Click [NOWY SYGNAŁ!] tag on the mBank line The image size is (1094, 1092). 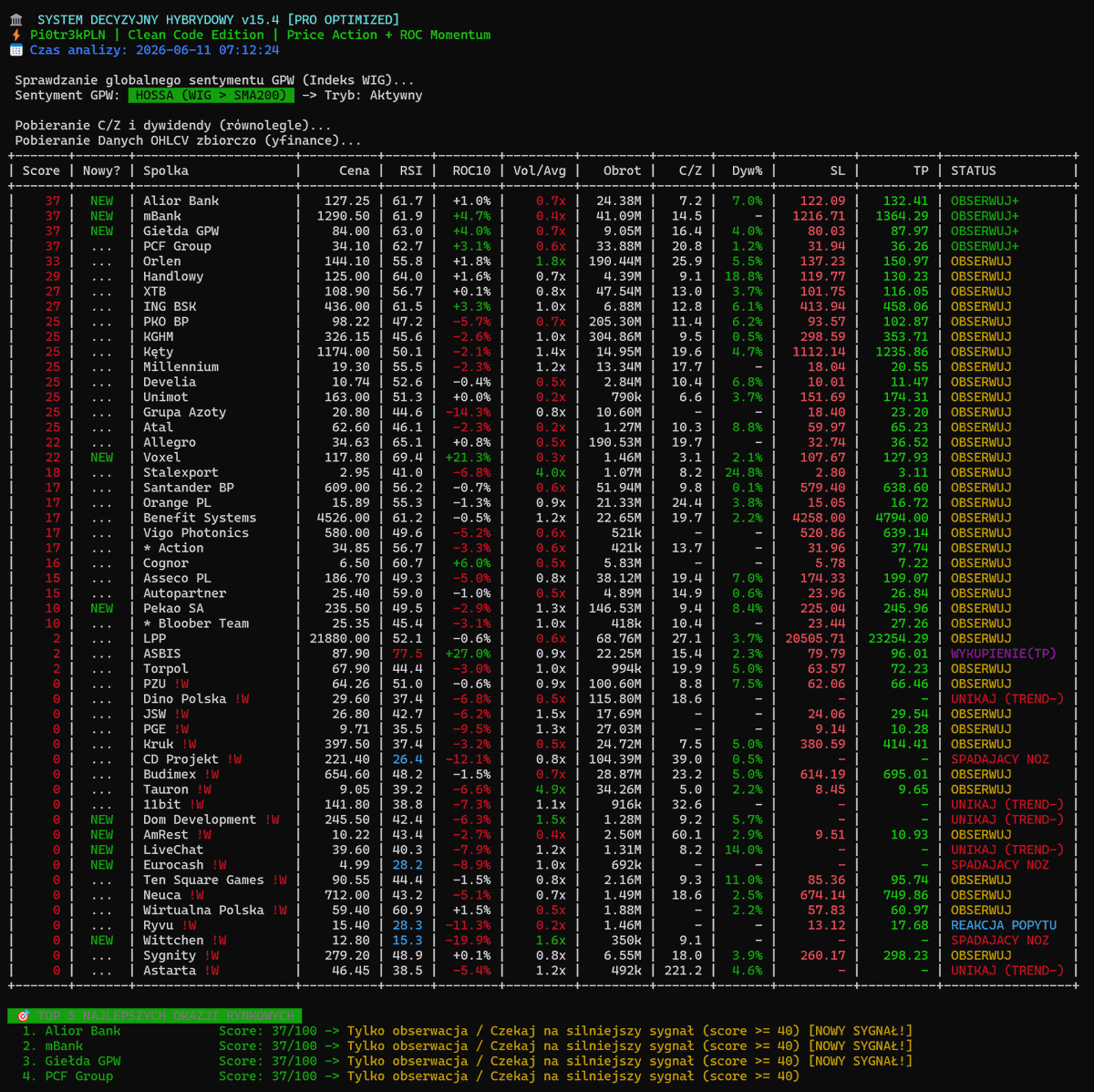tap(860, 1046)
